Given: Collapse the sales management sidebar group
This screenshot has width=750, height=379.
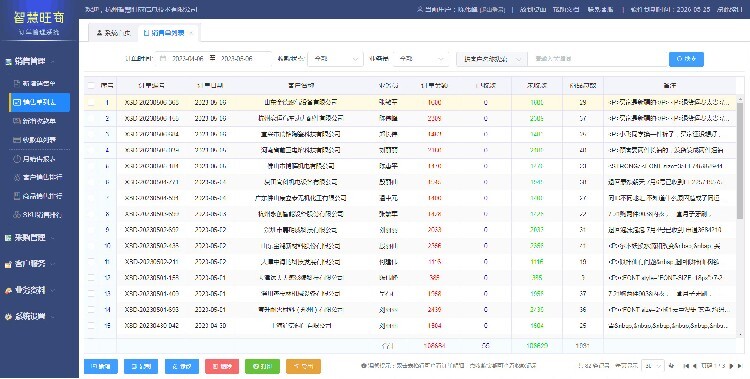Looking at the screenshot, I should 31,61.
